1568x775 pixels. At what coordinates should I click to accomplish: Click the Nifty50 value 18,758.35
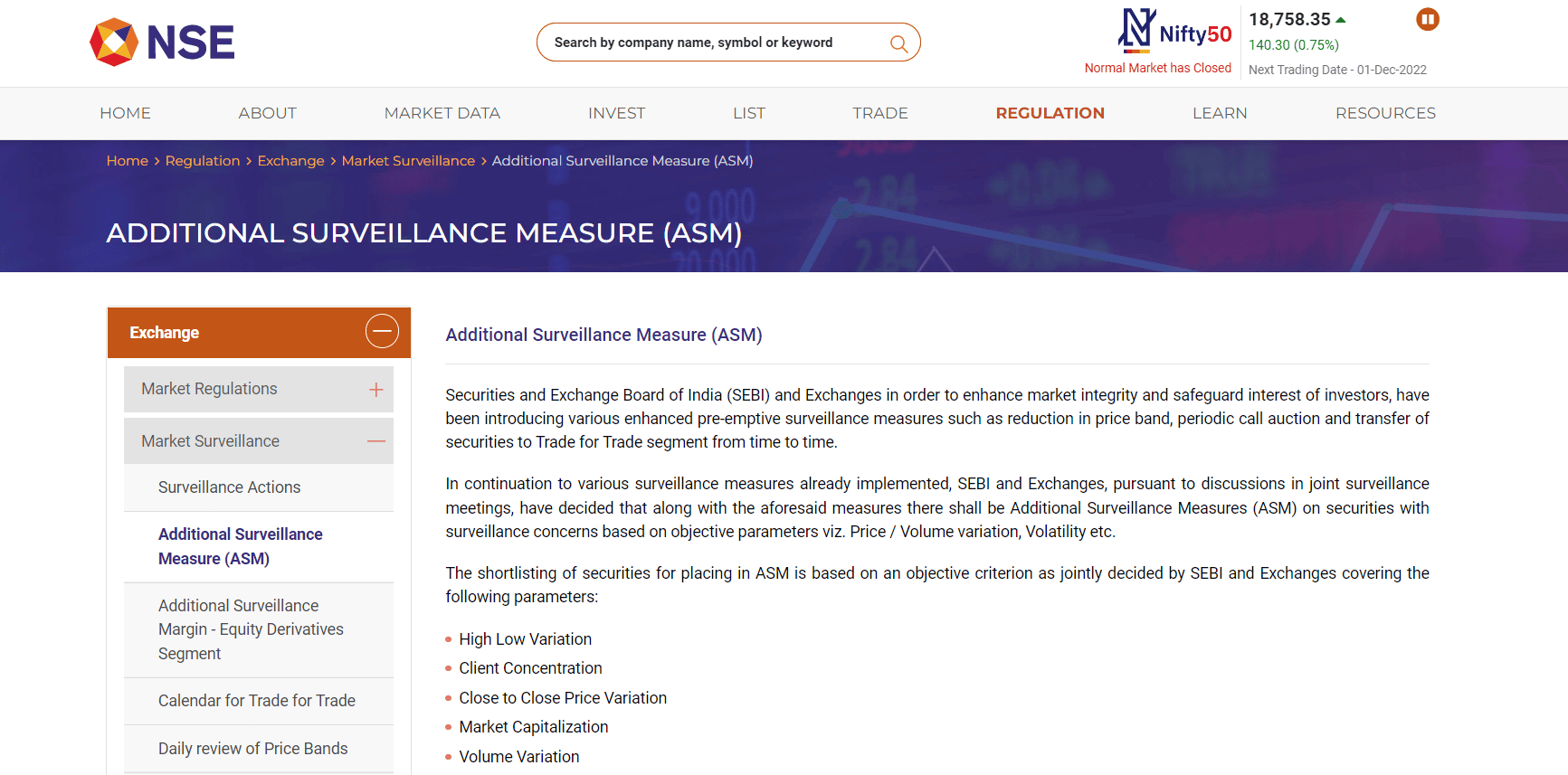pyautogui.click(x=1289, y=19)
